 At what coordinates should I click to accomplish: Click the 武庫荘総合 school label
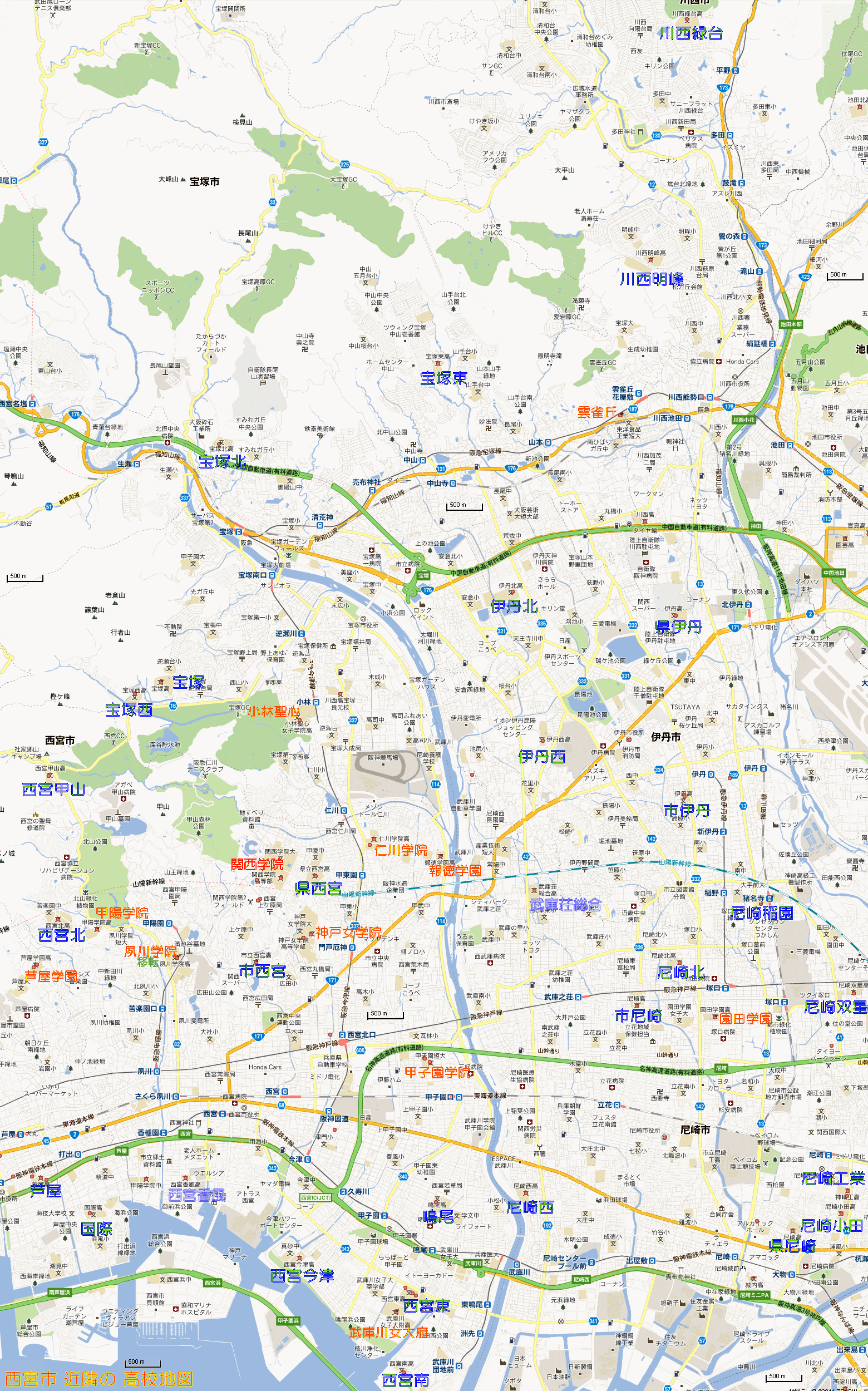566,905
